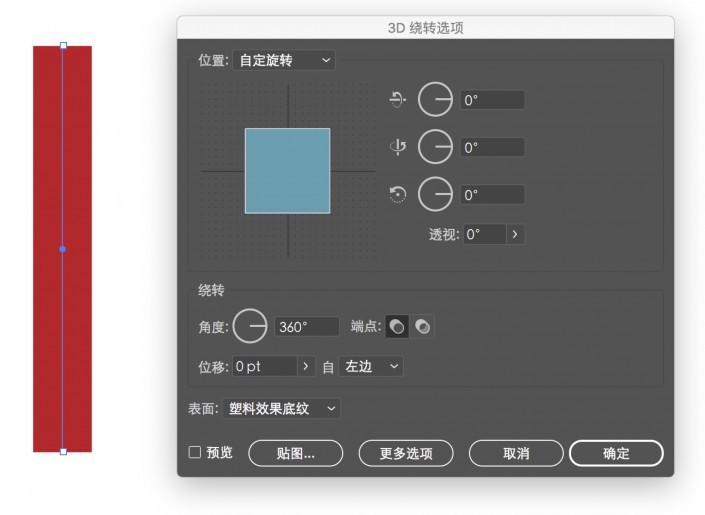The image size is (705, 515).
Task: Click the blue rotation preview cube
Action: click(287, 170)
